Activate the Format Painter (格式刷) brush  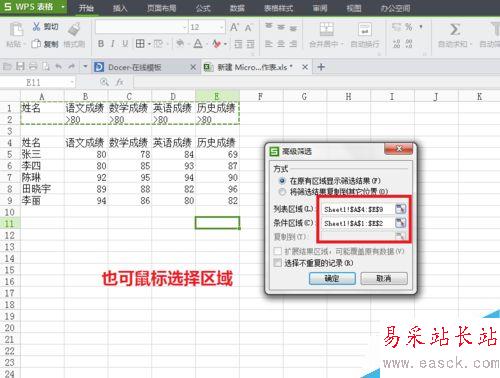pos(74,29)
